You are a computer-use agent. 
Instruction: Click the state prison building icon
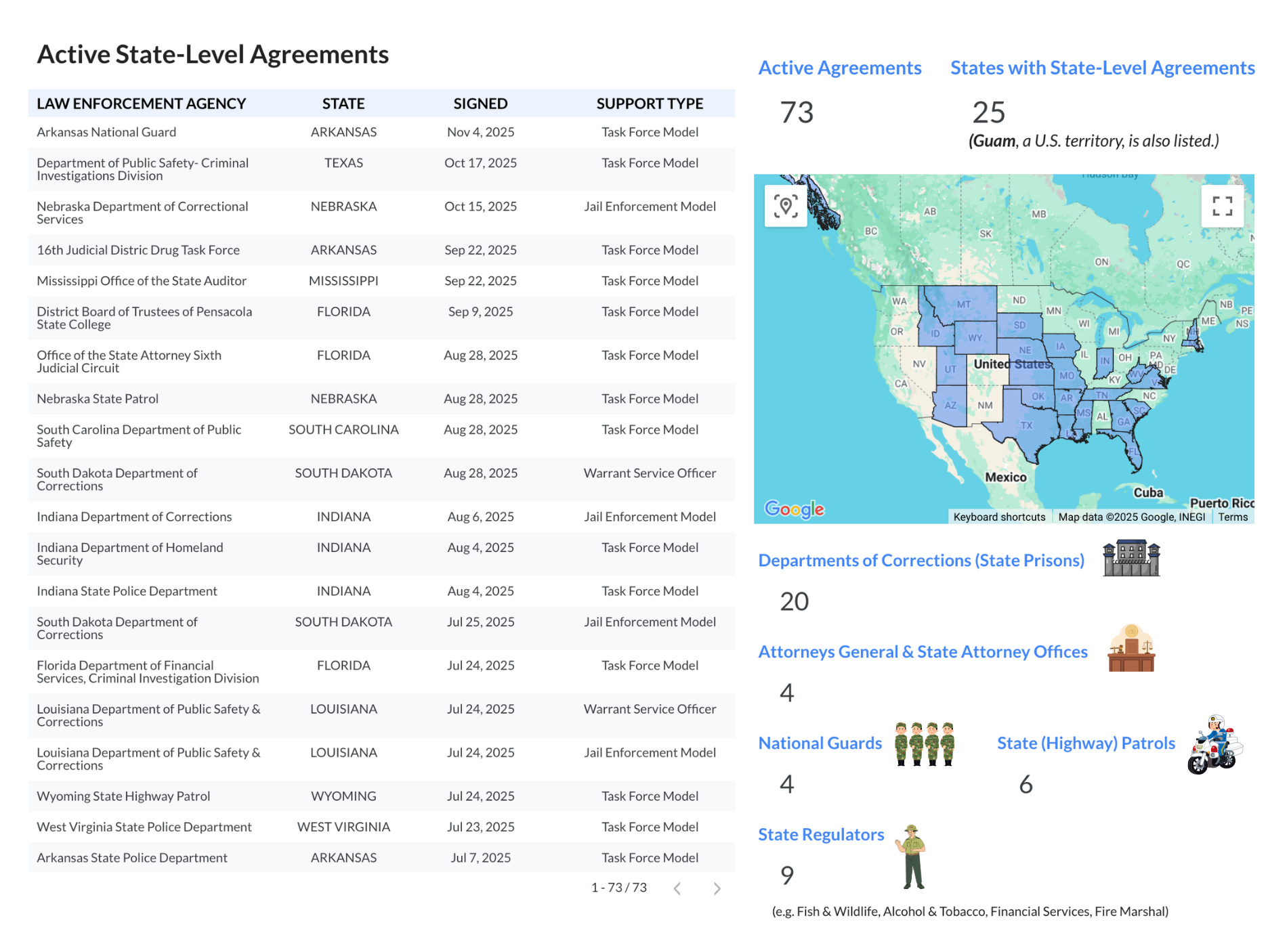pyautogui.click(x=1131, y=559)
